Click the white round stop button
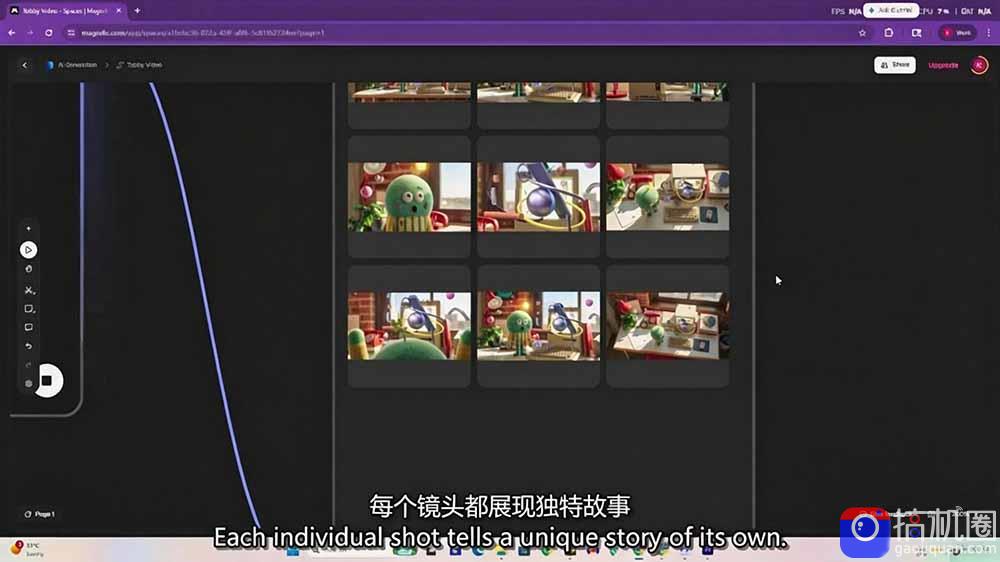This screenshot has width=1000, height=562. pyautogui.click(x=48, y=381)
